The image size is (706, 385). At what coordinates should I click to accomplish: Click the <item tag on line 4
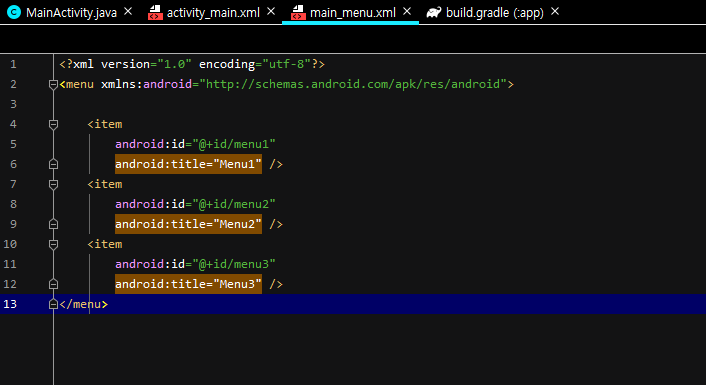(x=104, y=124)
